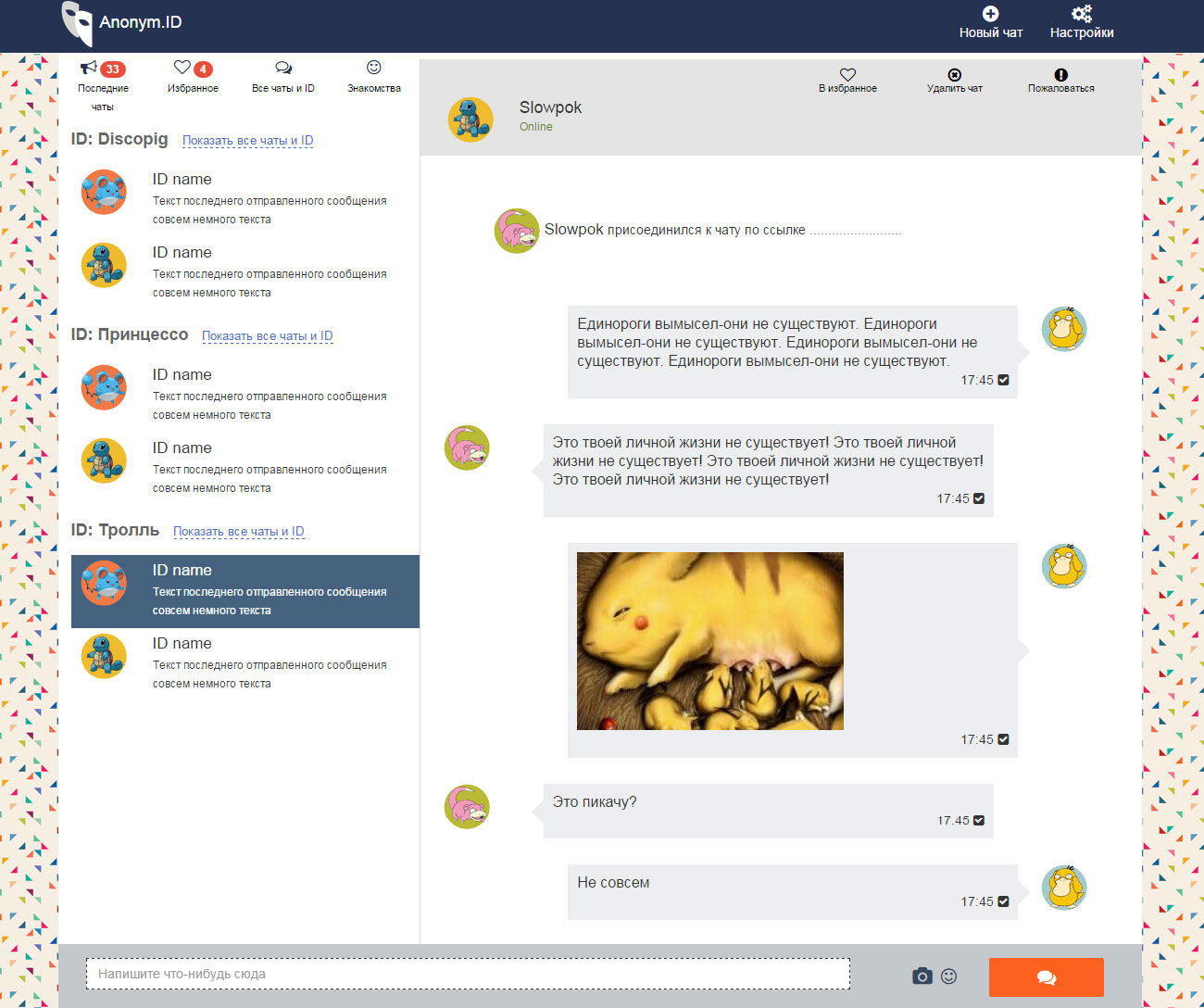
Task: Open the emoji picker smiley in message bar
Action: point(949,976)
